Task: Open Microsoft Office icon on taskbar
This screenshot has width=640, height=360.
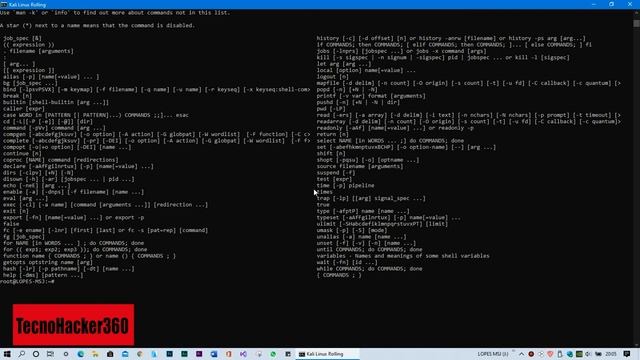Action: [x=229, y=354]
